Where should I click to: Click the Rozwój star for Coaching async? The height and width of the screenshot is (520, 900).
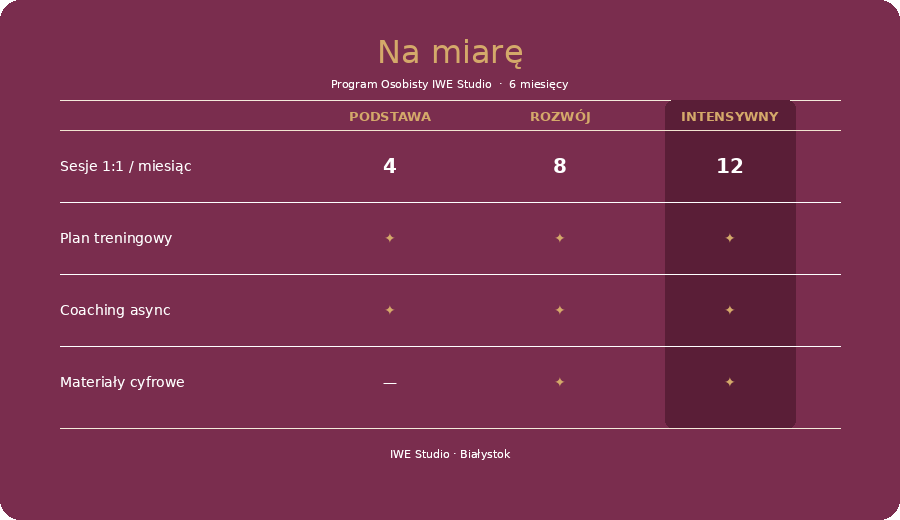(560, 310)
